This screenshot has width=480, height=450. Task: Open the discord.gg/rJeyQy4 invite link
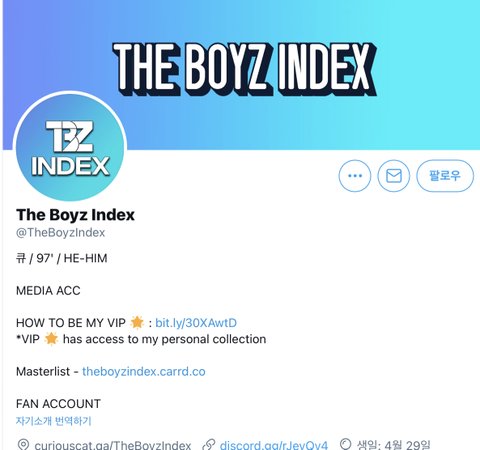click(274, 445)
